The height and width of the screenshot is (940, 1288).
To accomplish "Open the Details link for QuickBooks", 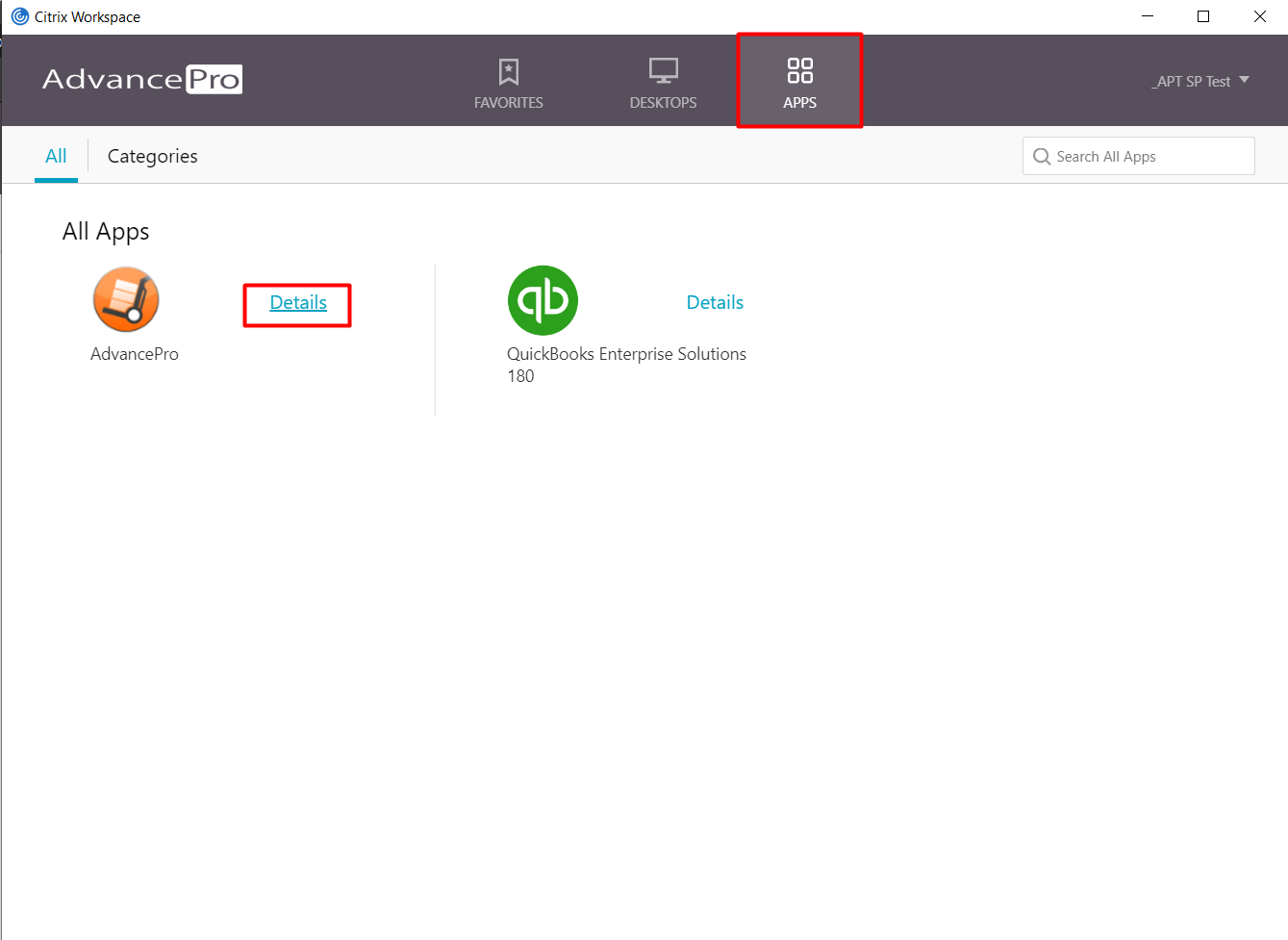I will coord(715,303).
